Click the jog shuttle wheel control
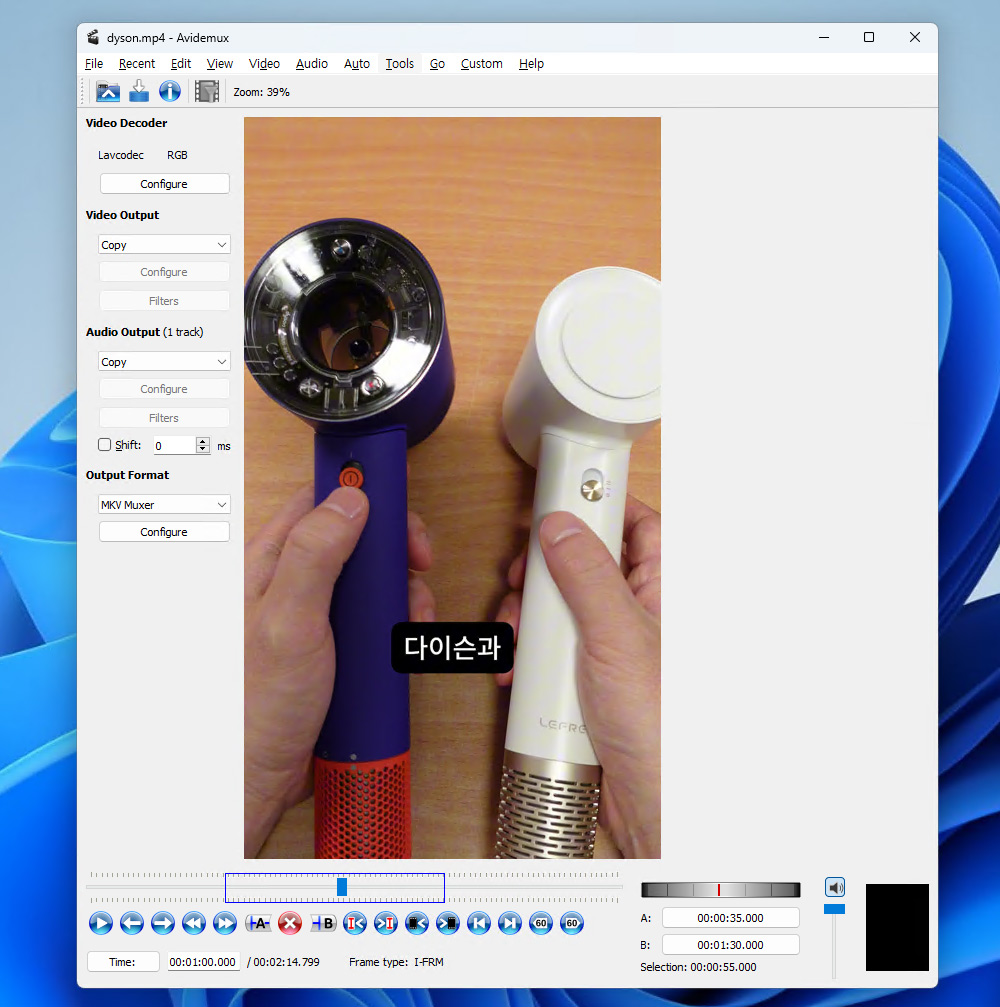Image resolution: width=1000 pixels, height=1007 pixels. pyautogui.click(x=721, y=889)
